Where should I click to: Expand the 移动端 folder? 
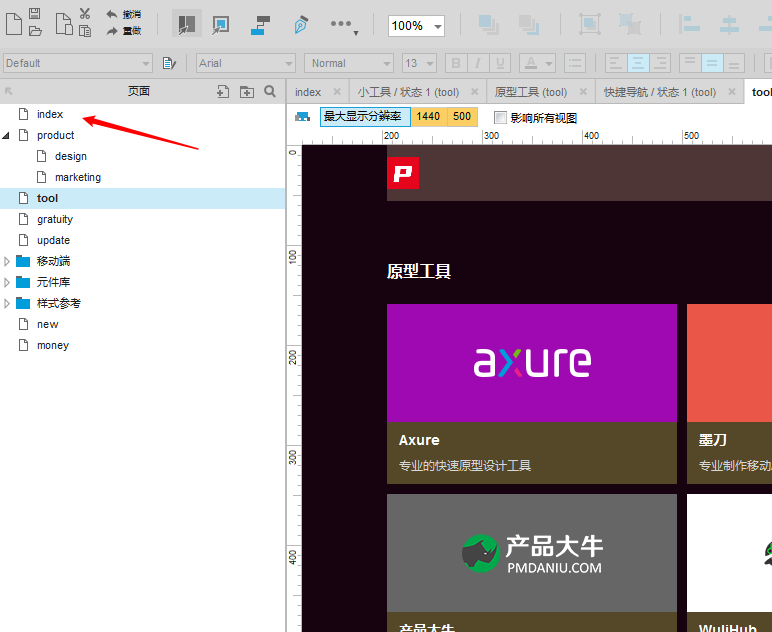click(x=6, y=261)
